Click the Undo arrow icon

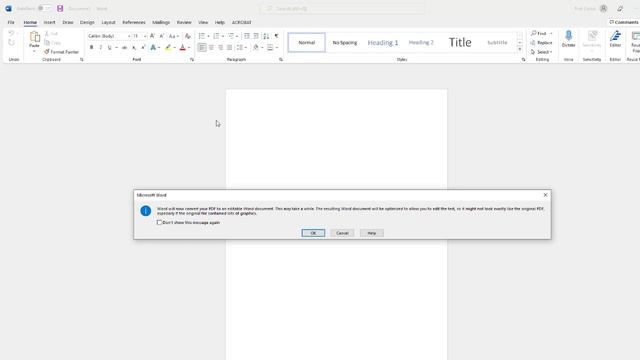[x=11, y=33]
